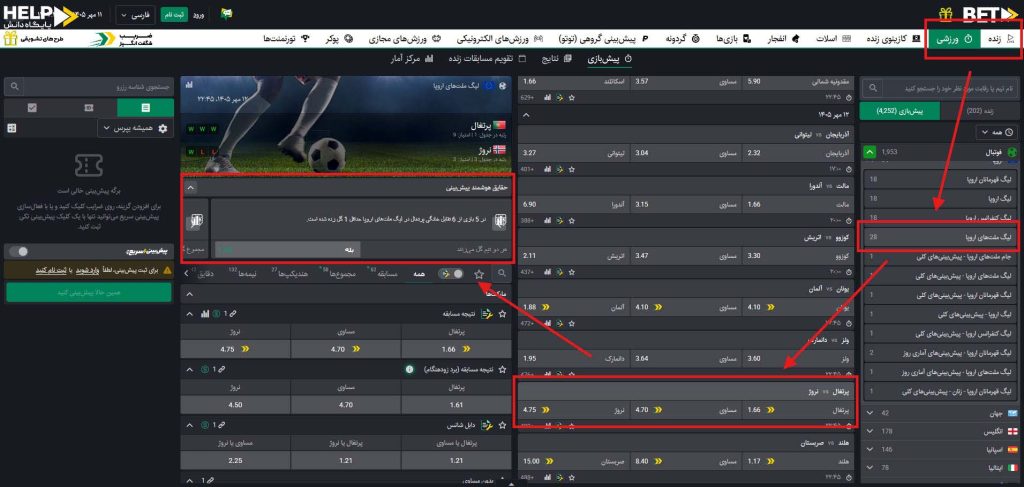Expand the جهان country list
The height and width of the screenshot is (487, 1024).
coord(869,413)
